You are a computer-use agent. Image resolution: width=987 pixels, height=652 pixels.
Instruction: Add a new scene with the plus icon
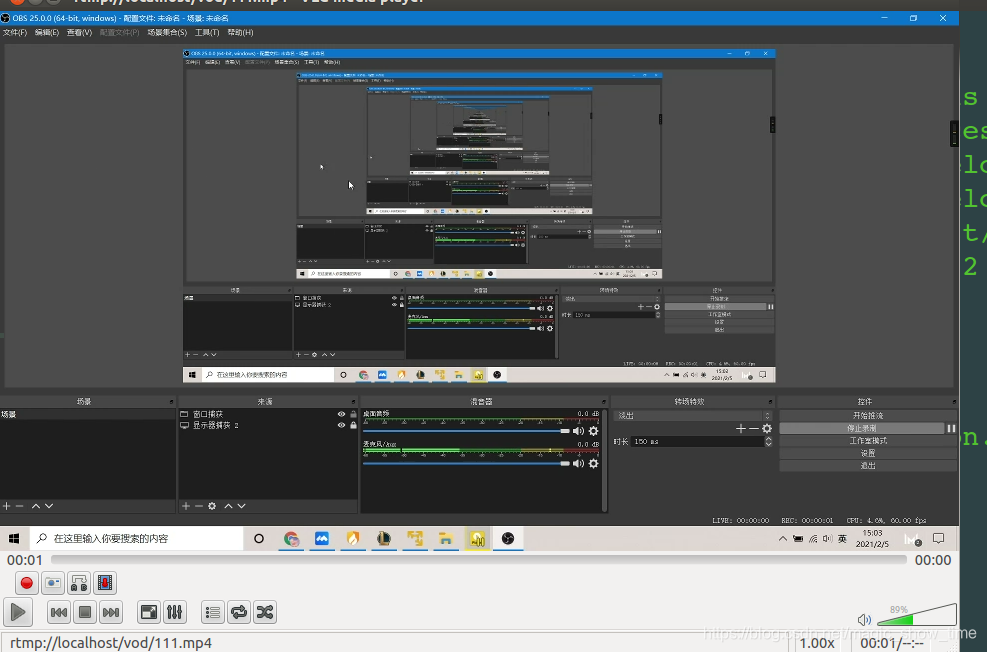tap(6, 506)
